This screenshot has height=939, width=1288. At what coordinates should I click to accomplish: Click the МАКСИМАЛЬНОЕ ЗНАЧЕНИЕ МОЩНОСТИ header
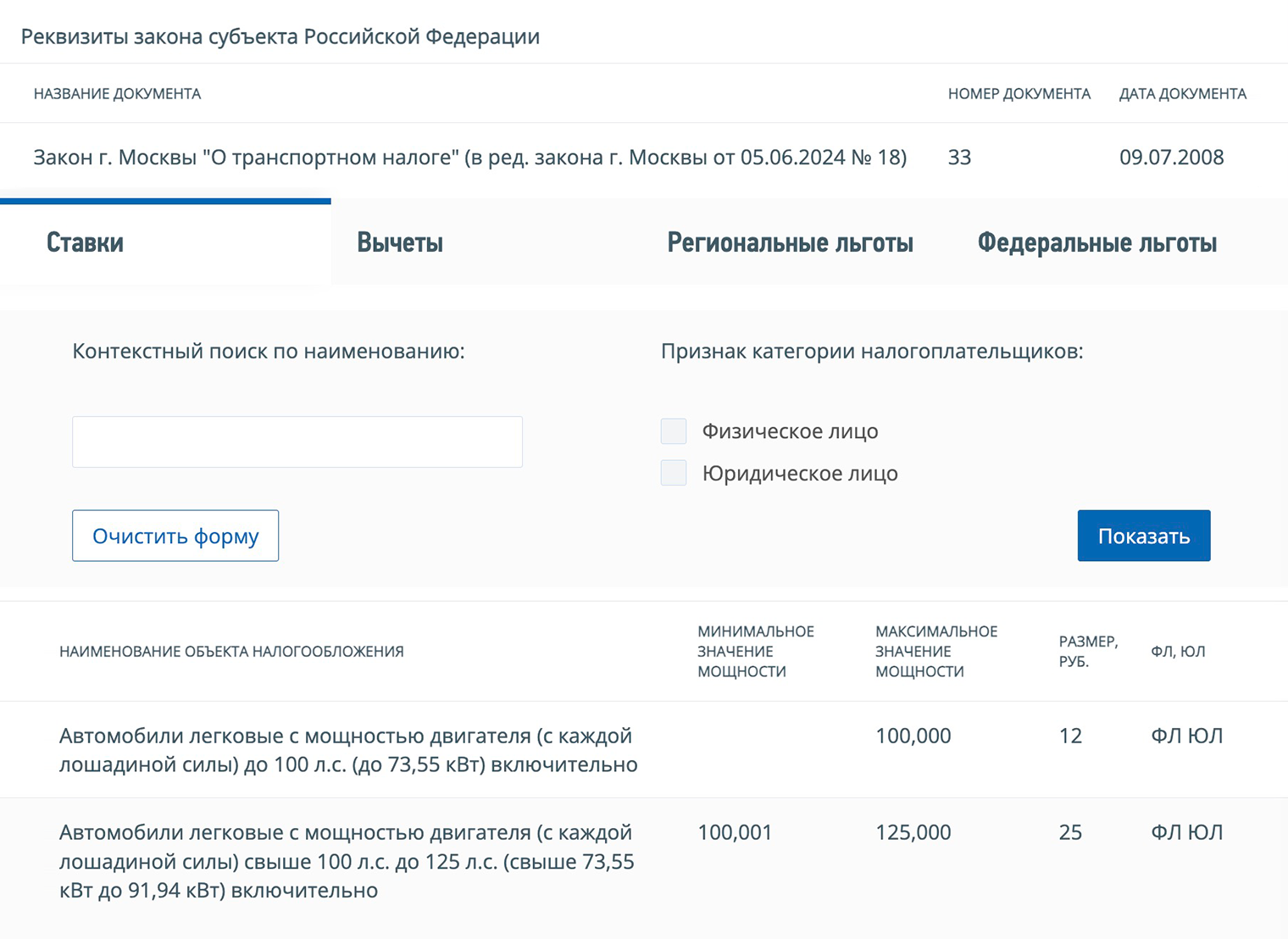coord(935,651)
